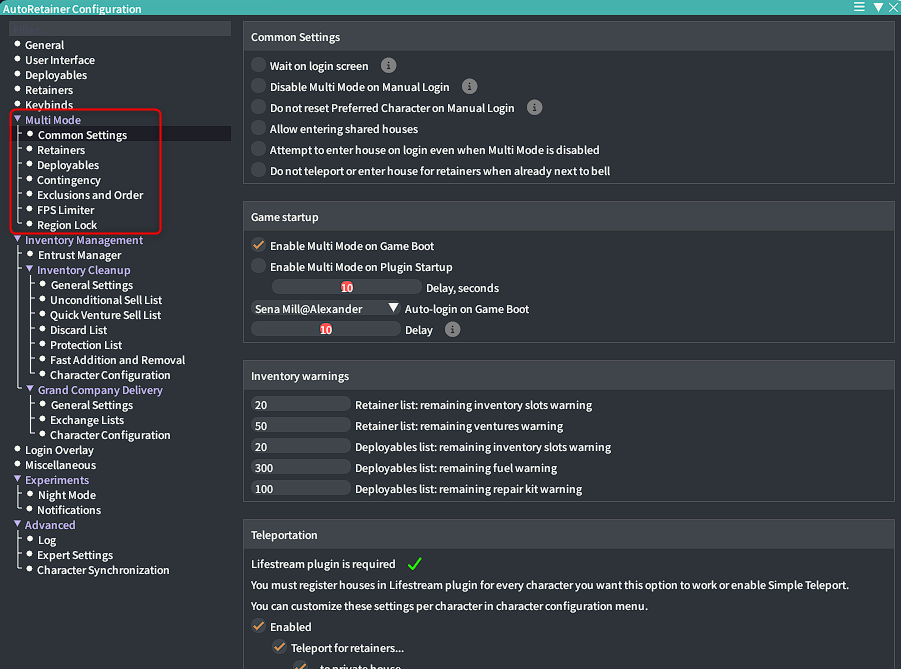Go to the Login Overlay settings
This screenshot has width=901, height=669.
pos(59,450)
